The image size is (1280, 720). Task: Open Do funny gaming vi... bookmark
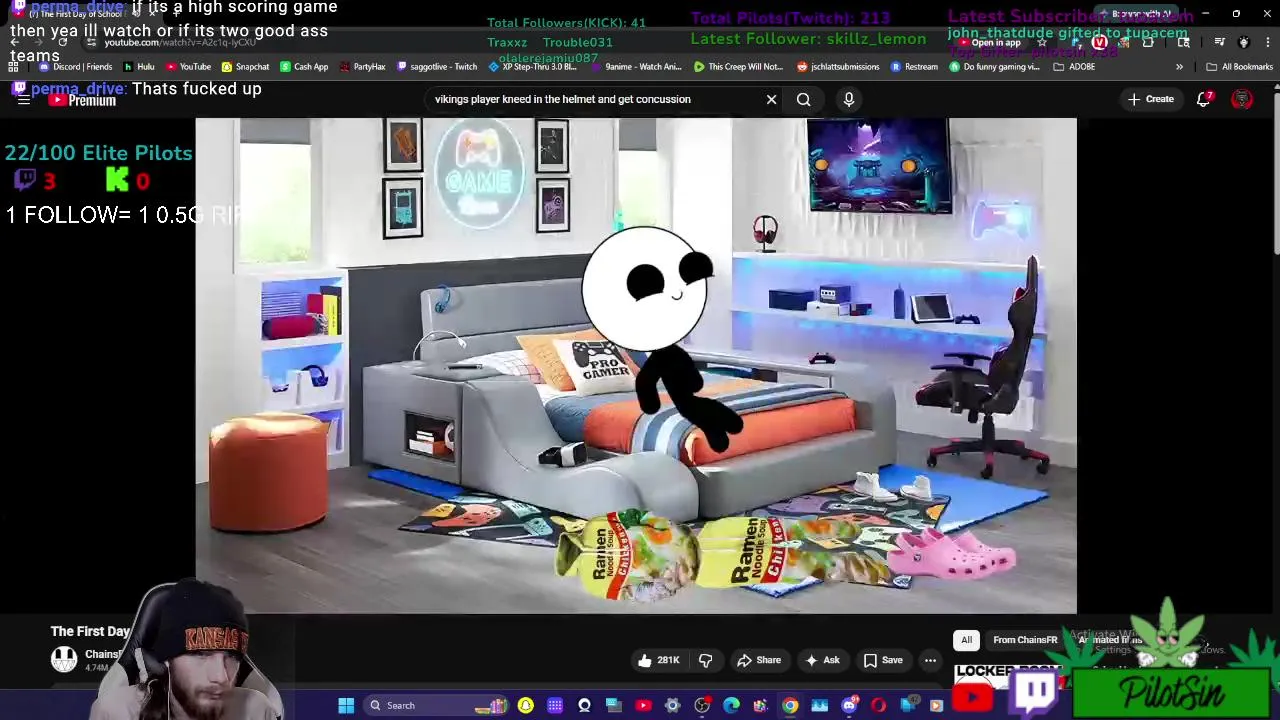[x=994, y=67]
